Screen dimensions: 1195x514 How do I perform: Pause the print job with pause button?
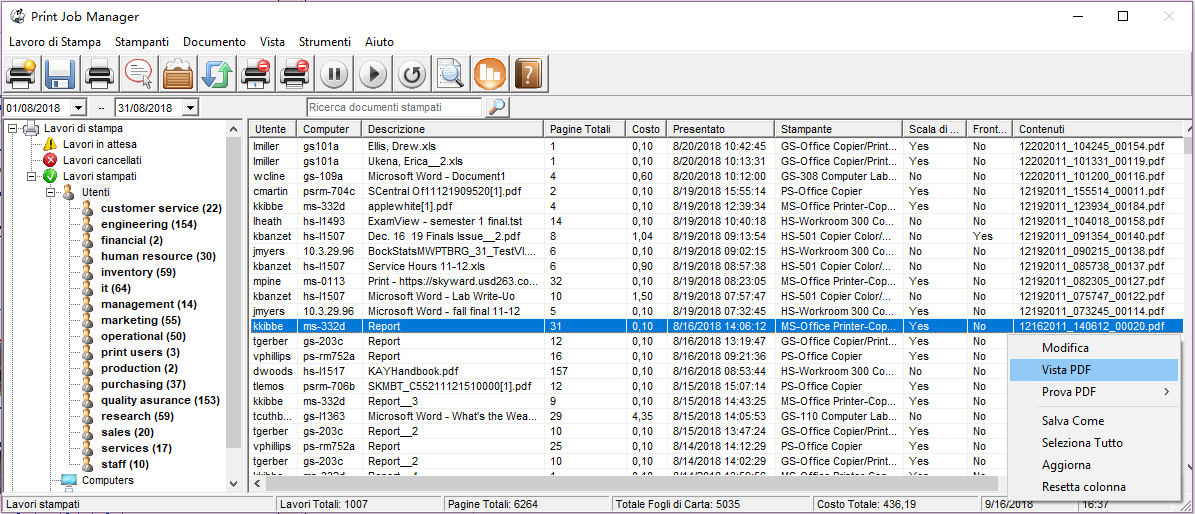point(334,75)
